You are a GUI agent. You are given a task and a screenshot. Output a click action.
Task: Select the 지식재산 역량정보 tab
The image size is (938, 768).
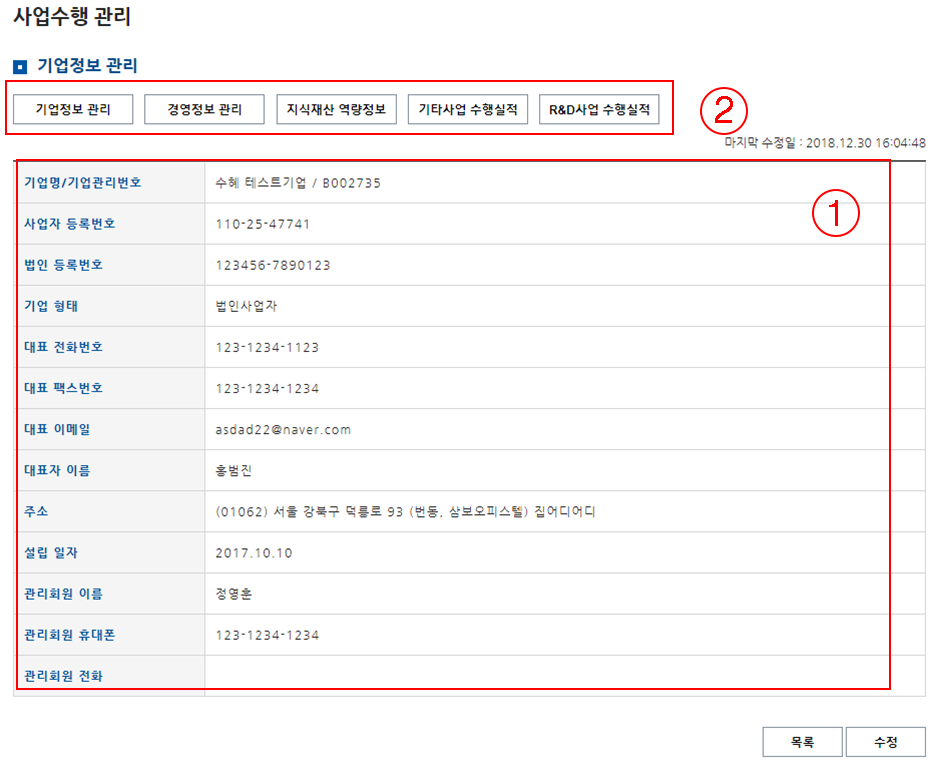336,110
